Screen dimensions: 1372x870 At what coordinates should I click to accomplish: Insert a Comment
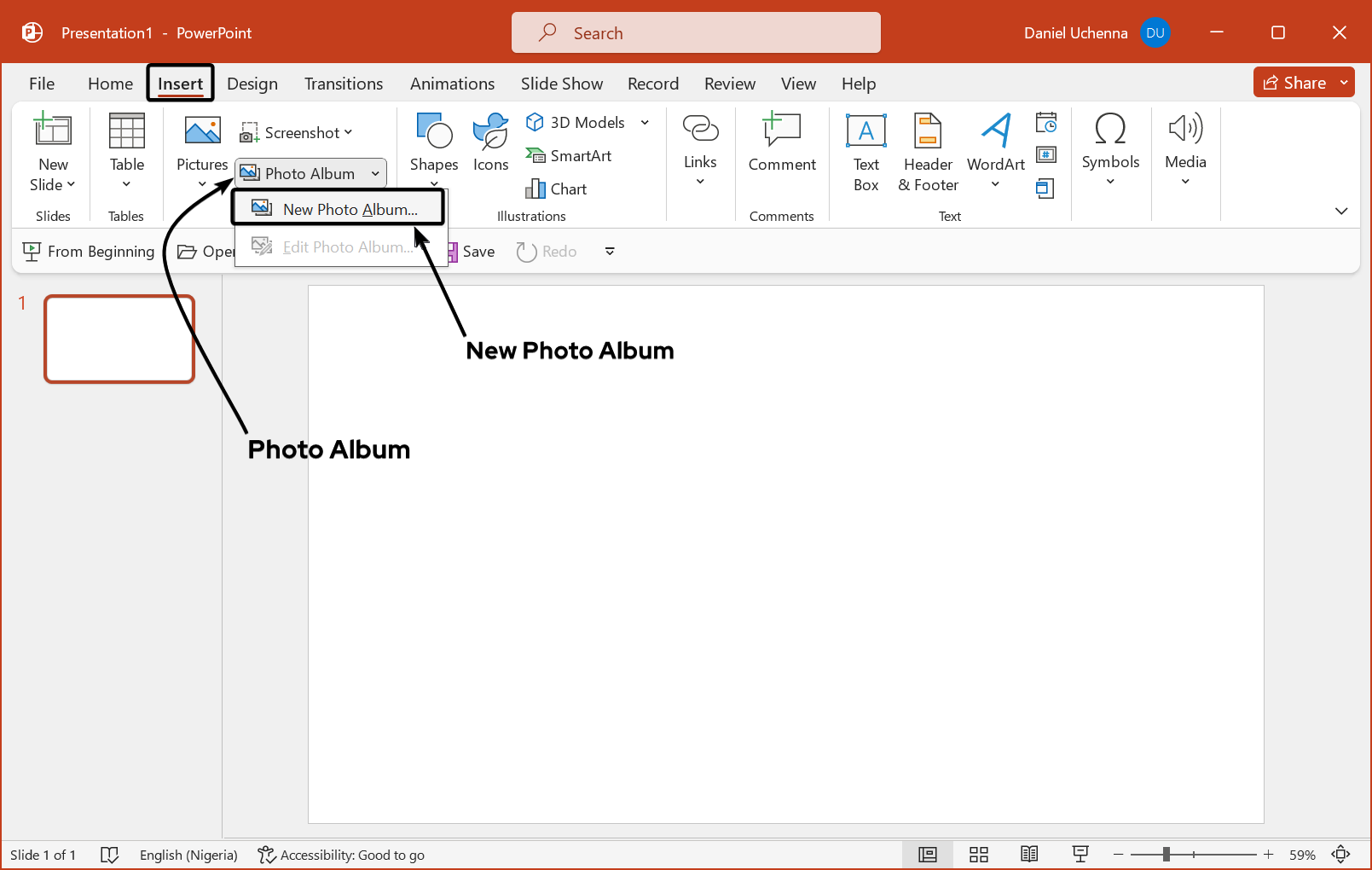coord(781,142)
